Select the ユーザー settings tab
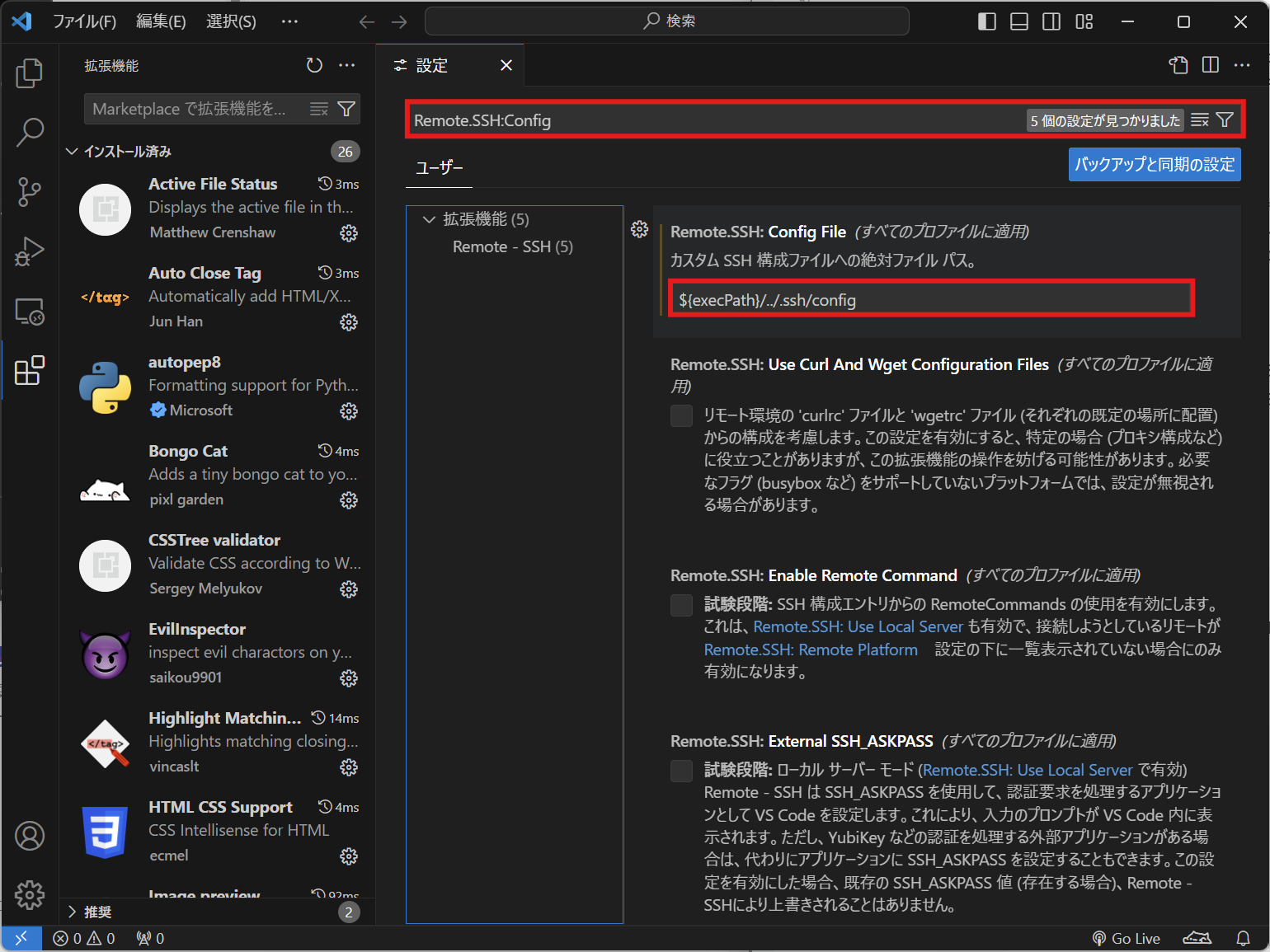Image resolution: width=1270 pixels, height=952 pixels. tap(439, 168)
